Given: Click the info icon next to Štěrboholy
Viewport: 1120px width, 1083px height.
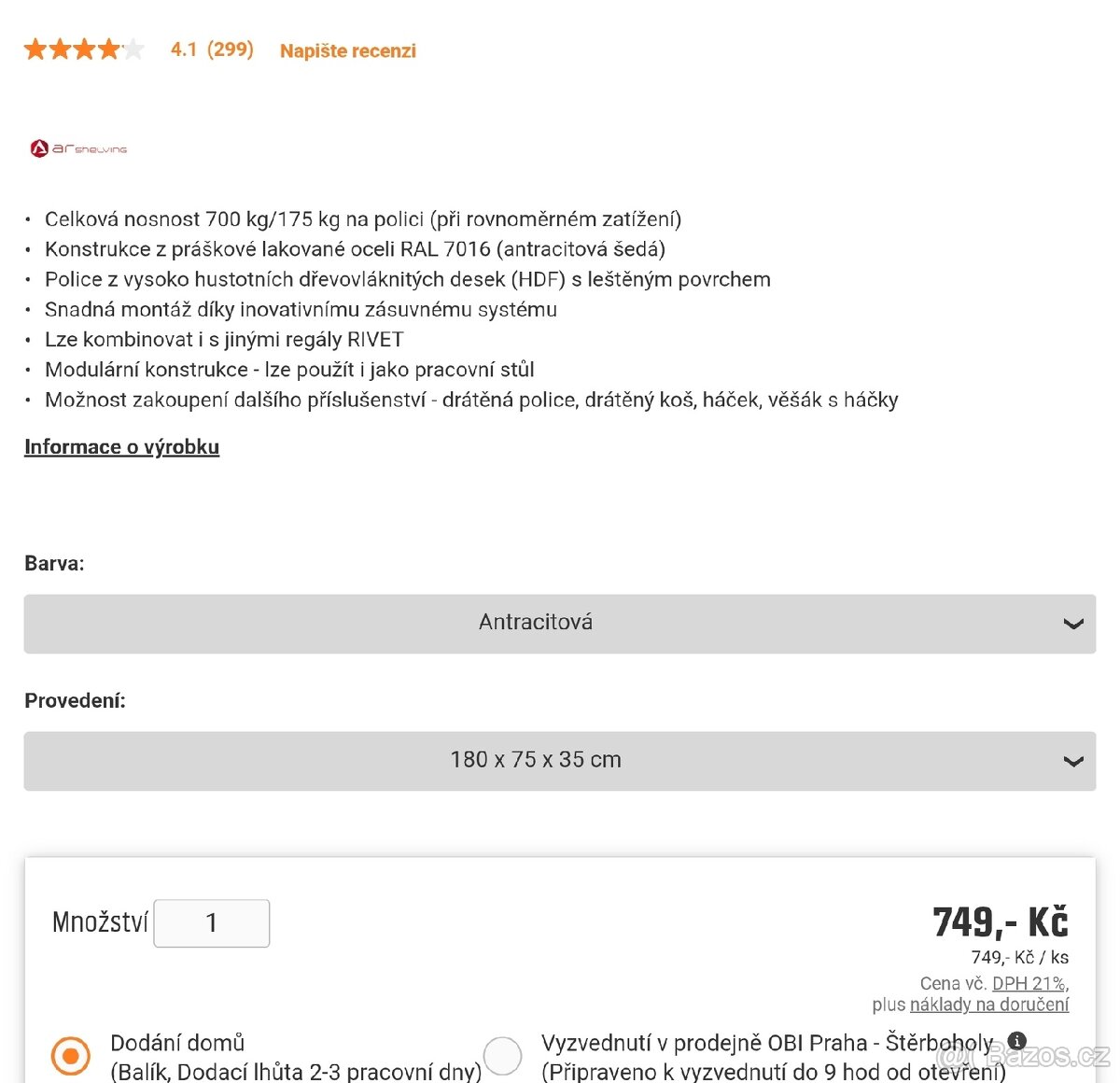Looking at the screenshot, I should pos(1017,1040).
